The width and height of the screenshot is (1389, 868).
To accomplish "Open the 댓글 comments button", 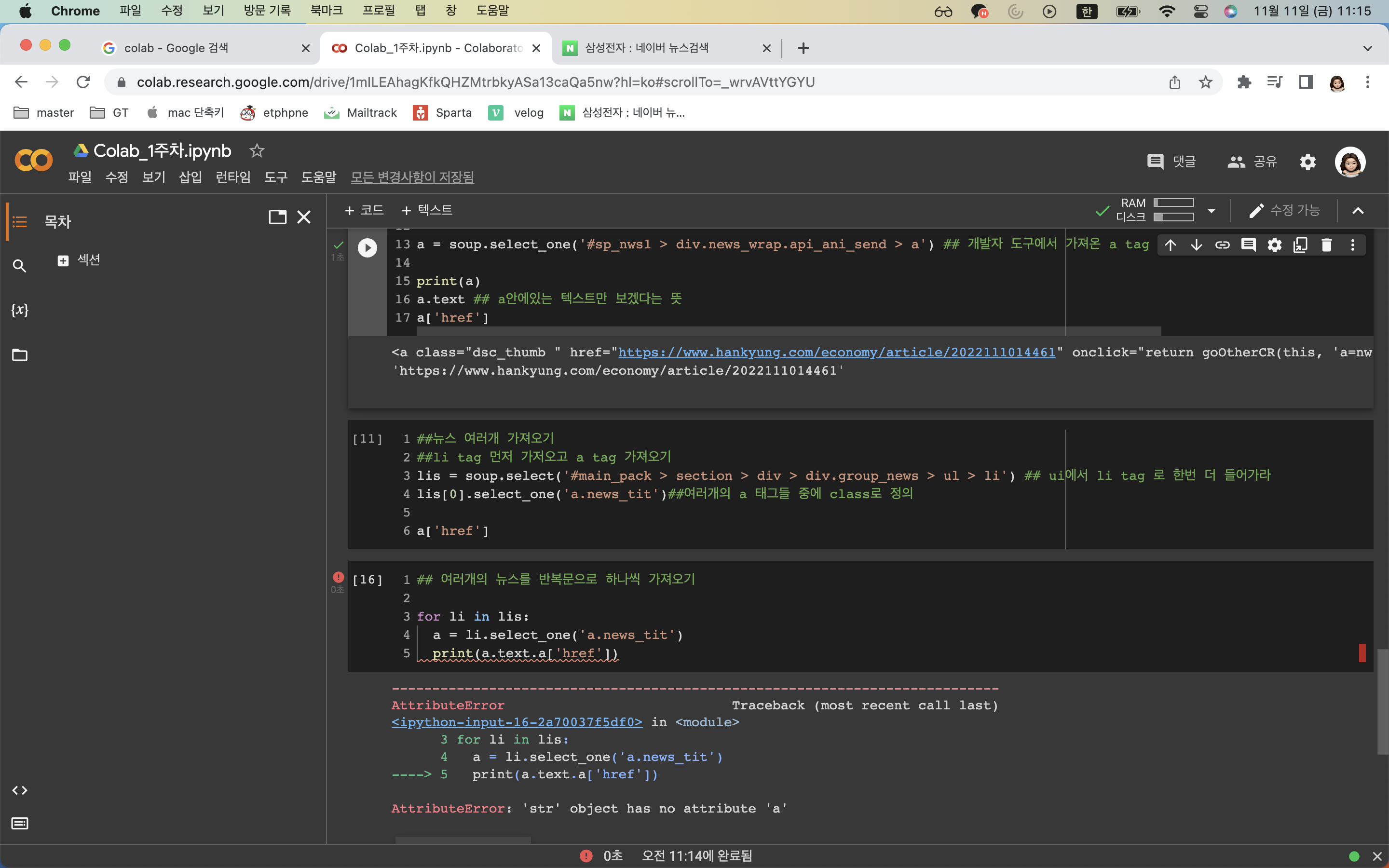I will click(1171, 162).
